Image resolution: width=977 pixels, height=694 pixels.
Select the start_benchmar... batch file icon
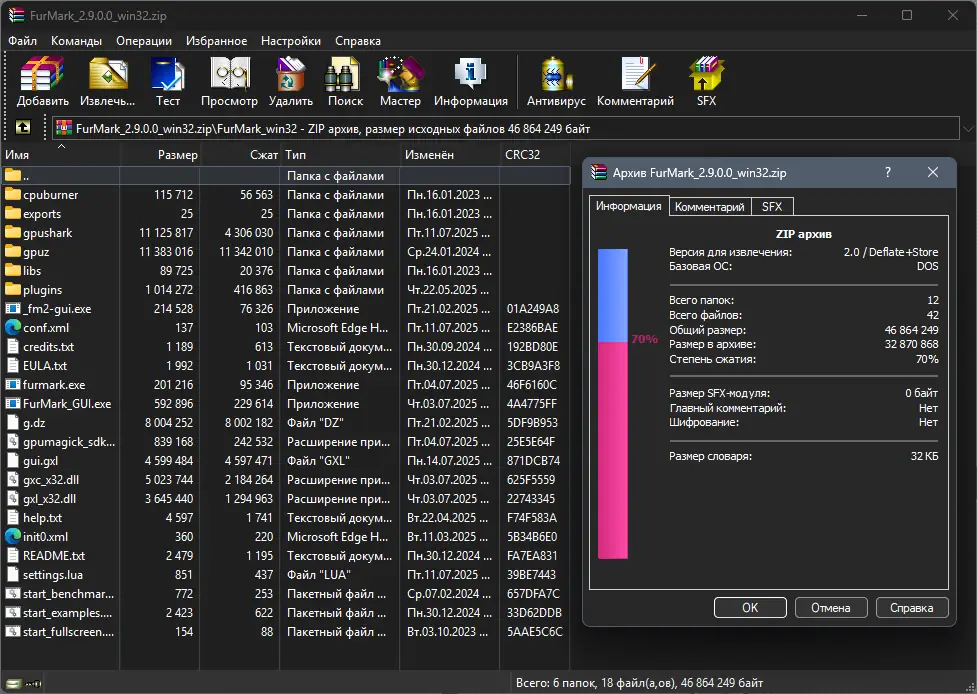pyautogui.click(x=12, y=594)
